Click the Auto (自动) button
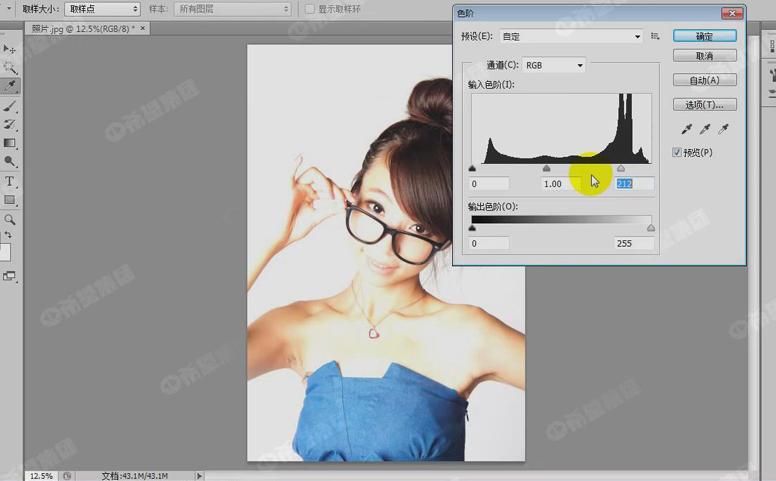 [704, 80]
